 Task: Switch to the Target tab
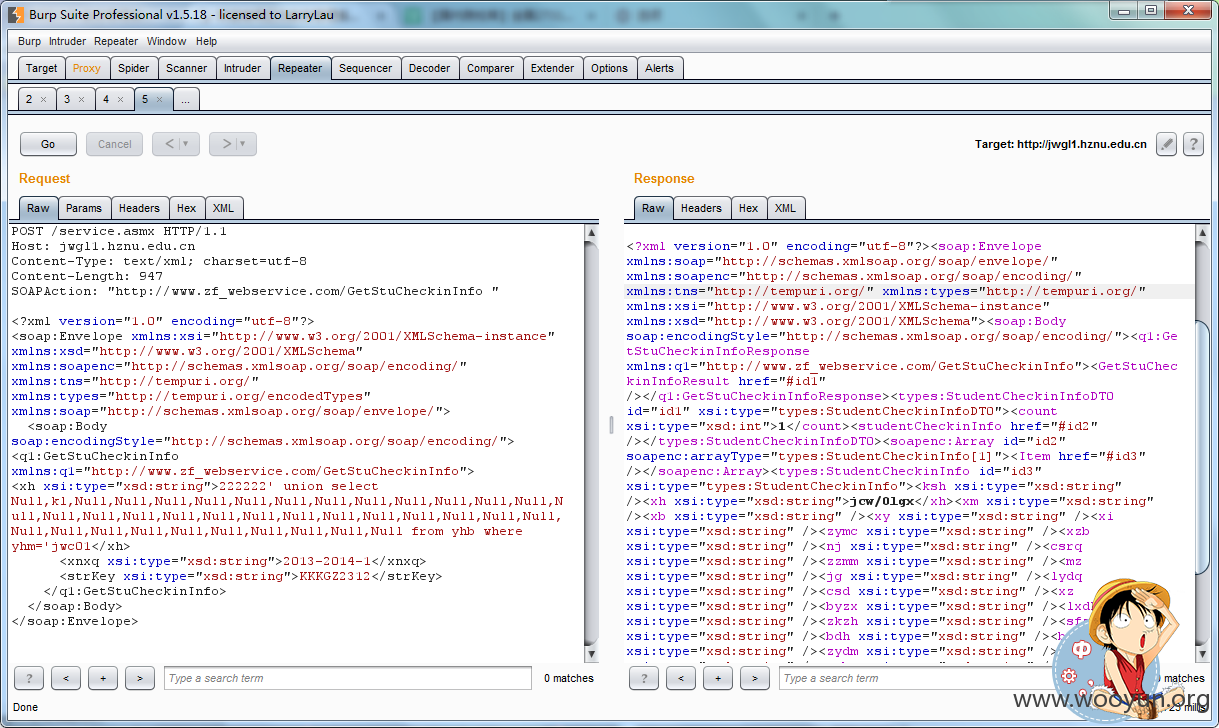pos(42,68)
